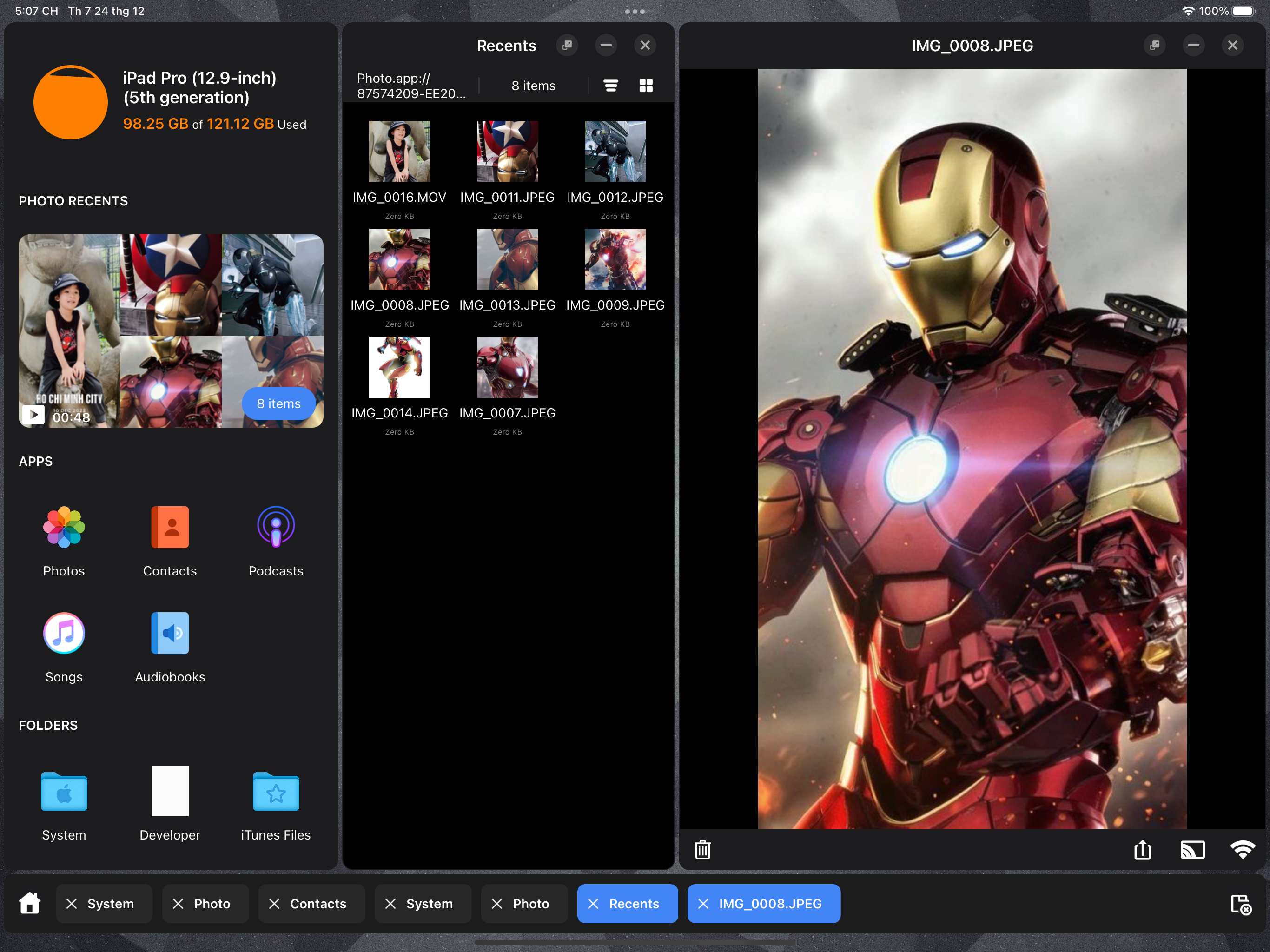Cast the image to a screen

1192,850
